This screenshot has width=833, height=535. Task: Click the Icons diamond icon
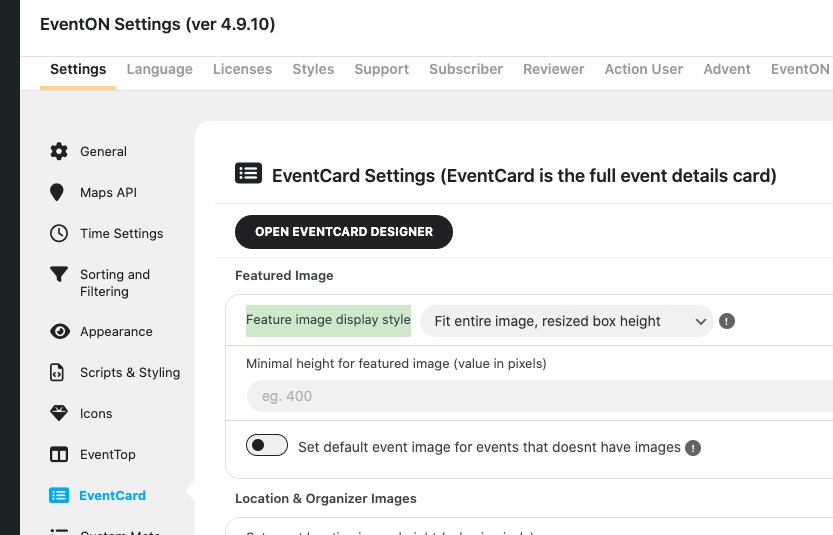coord(59,413)
